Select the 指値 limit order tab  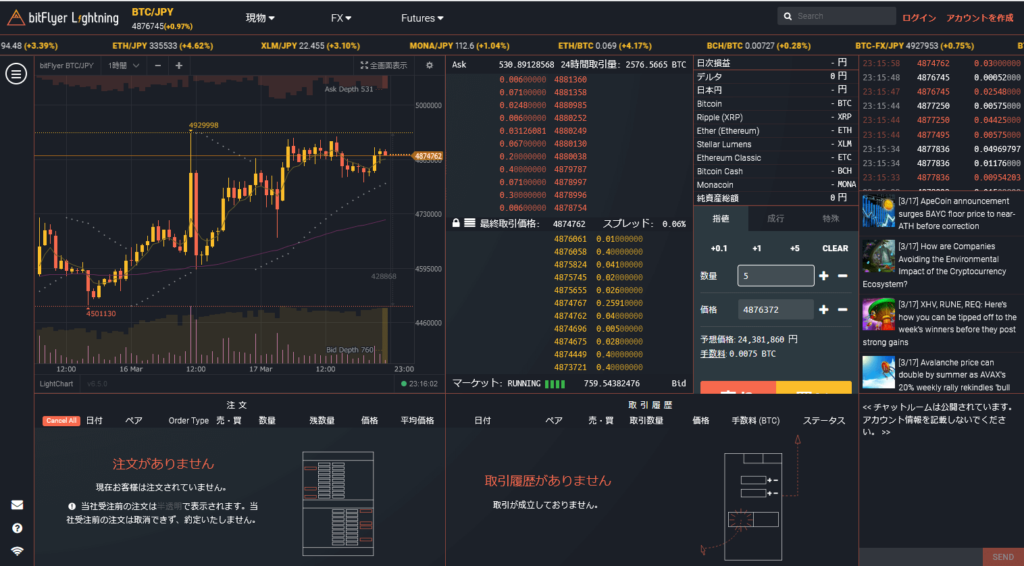(x=721, y=219)
